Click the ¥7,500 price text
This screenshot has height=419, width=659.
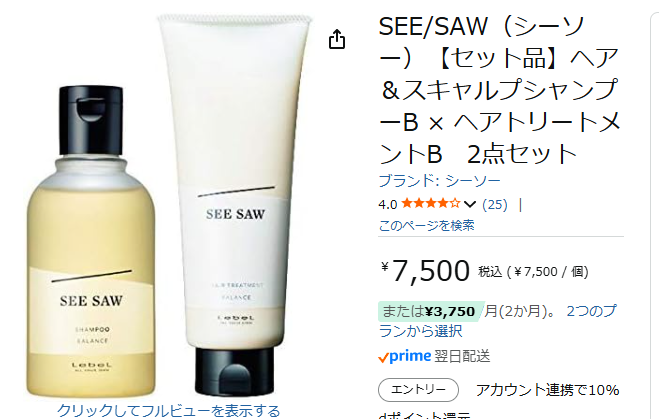click(425, 270)
